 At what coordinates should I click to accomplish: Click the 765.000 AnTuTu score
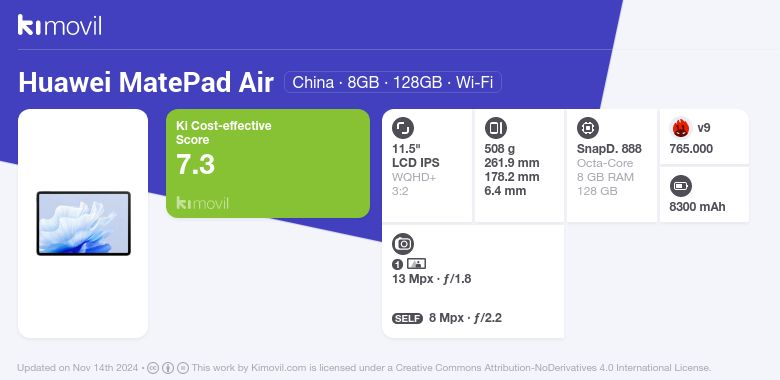click(691, 149)
